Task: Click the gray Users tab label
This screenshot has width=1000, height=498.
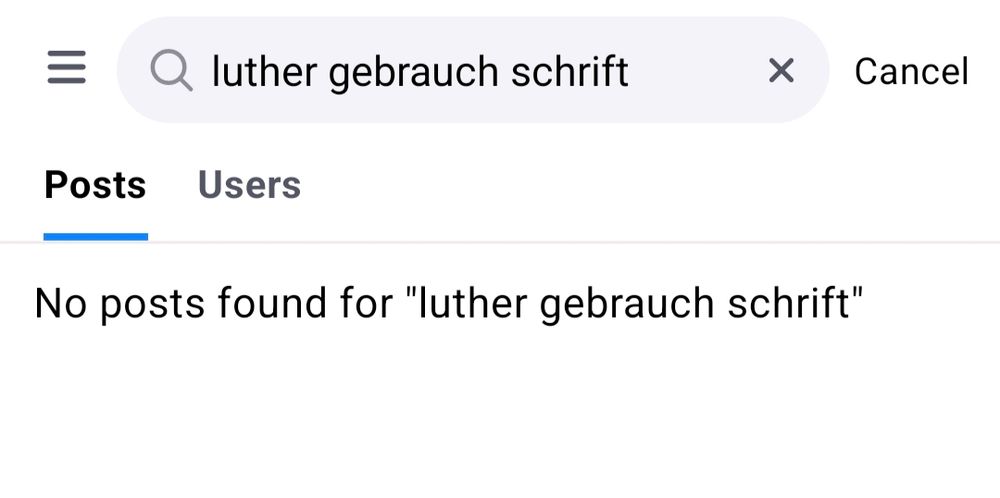Action: [249, 186]
